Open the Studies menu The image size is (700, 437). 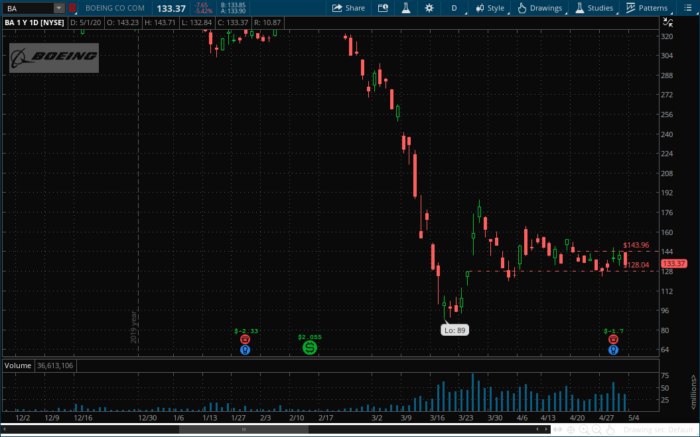point(594,8)
